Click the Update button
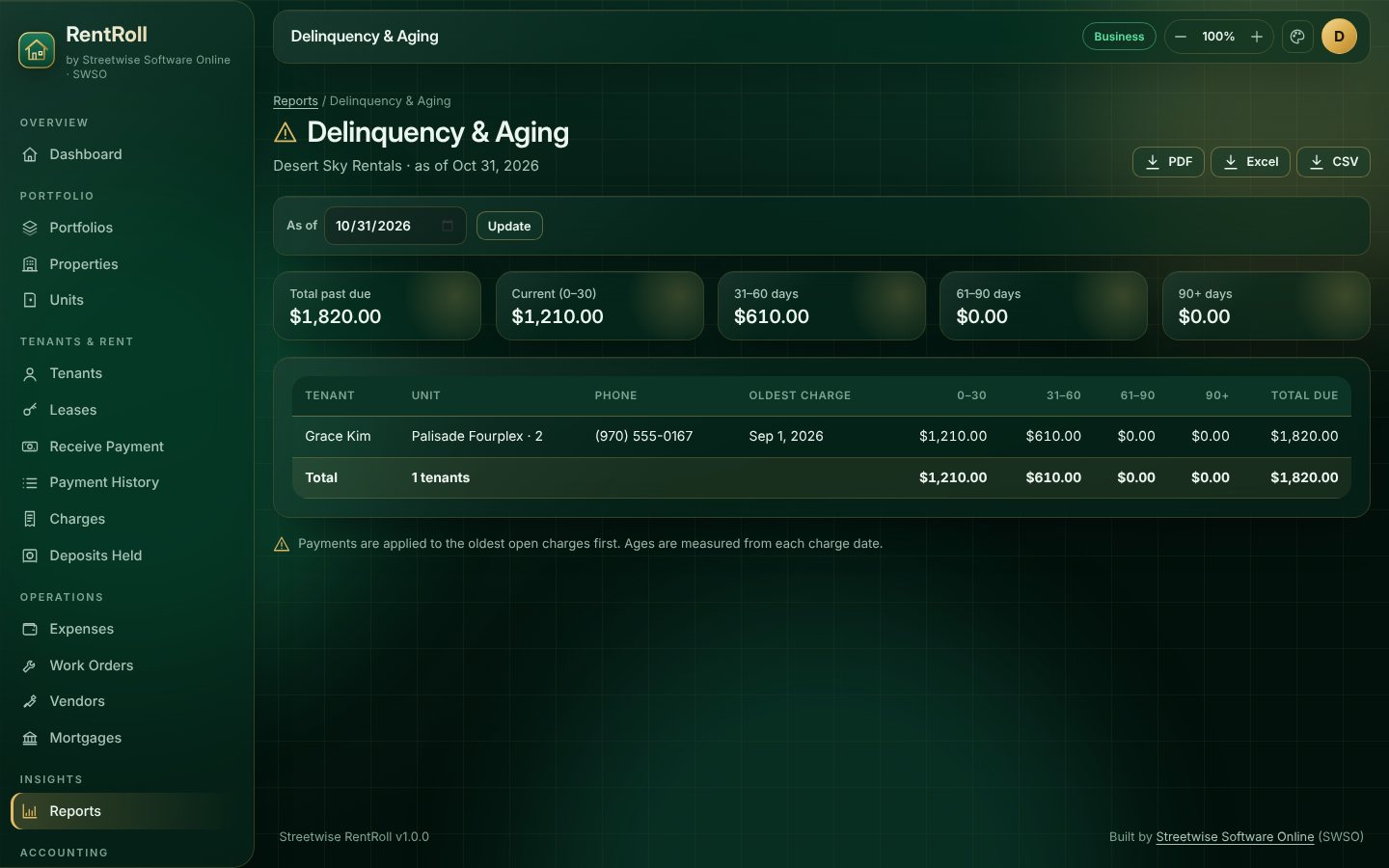 click(x=509, y=226)
